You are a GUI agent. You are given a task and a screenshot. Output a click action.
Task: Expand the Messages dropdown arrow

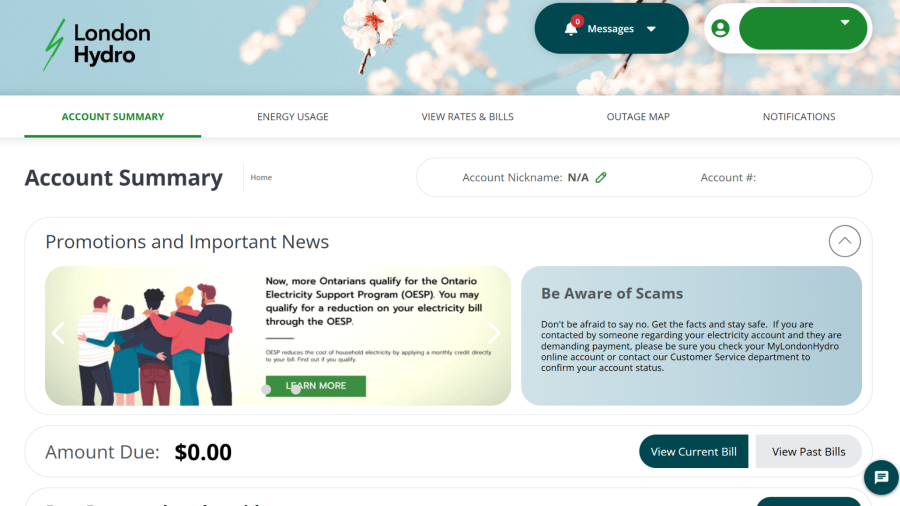[651, 29]
